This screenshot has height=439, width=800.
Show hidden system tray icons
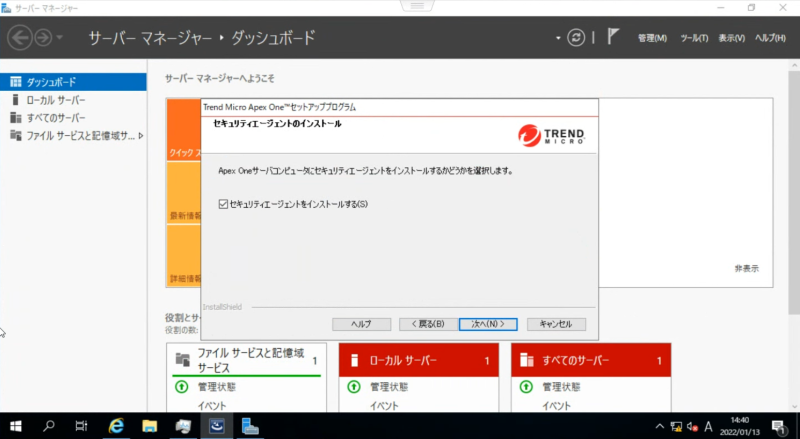pyautogui.click(x=660, y=426)
